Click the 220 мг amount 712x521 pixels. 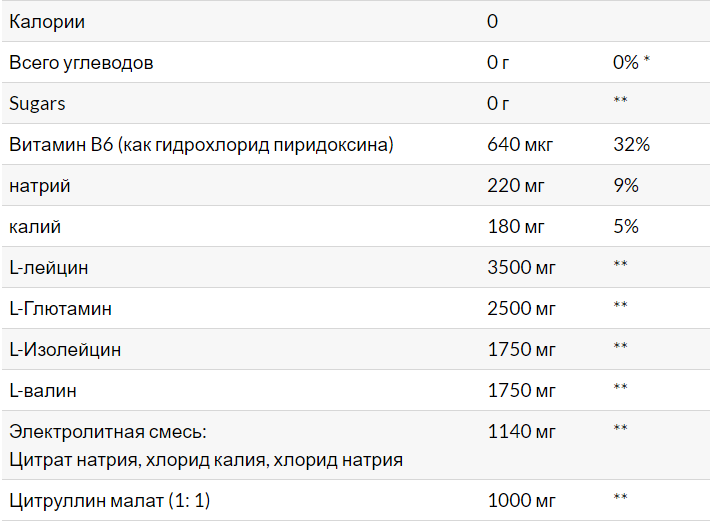[x=516, y=185]
